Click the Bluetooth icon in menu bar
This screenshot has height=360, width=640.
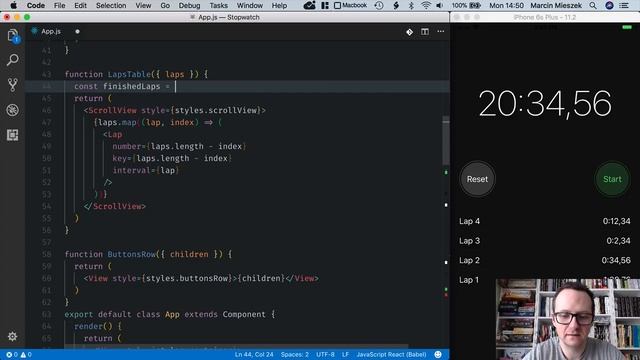[x=411, y=5]
